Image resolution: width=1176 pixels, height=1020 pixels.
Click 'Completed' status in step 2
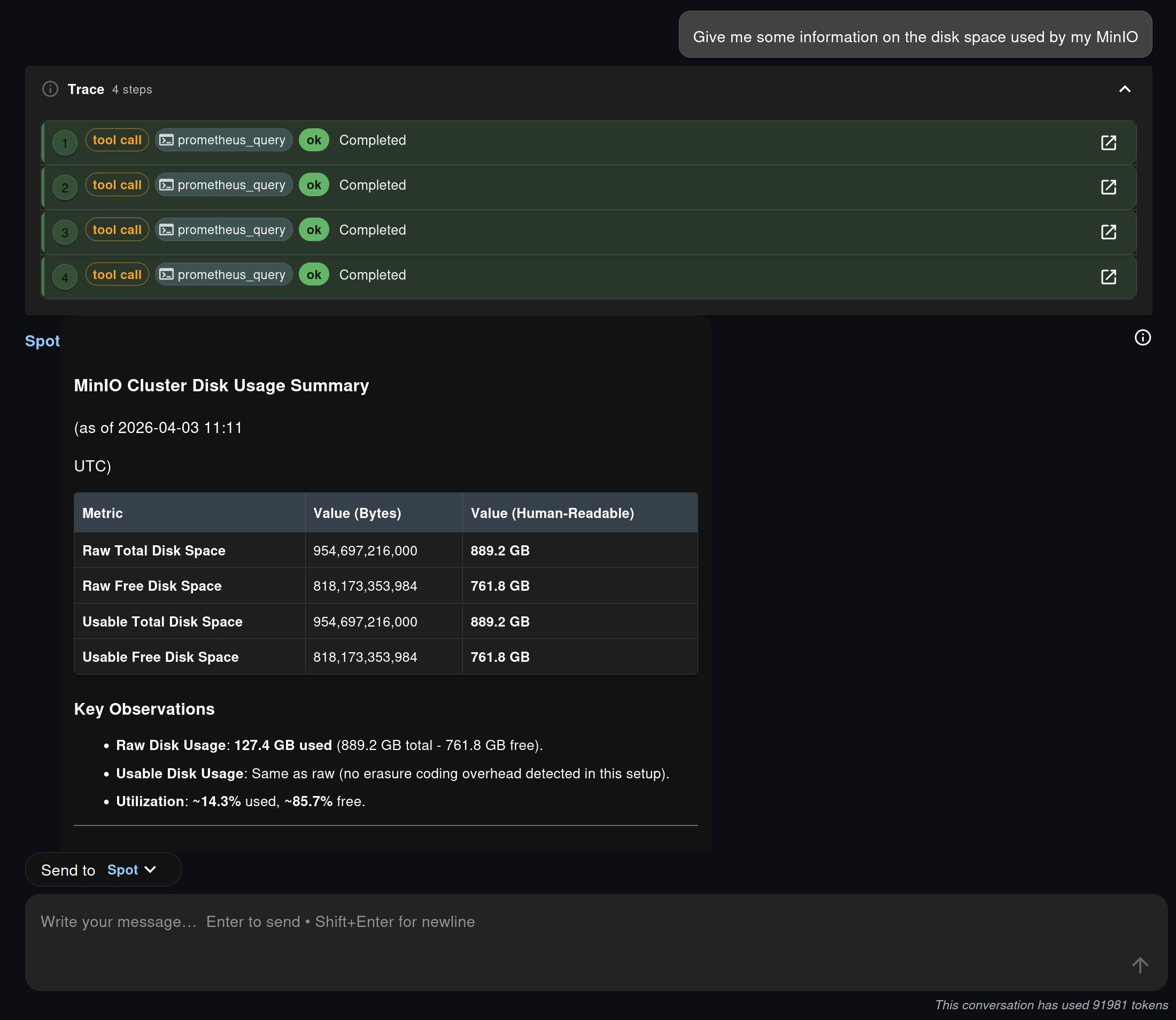tap(373, 185)
